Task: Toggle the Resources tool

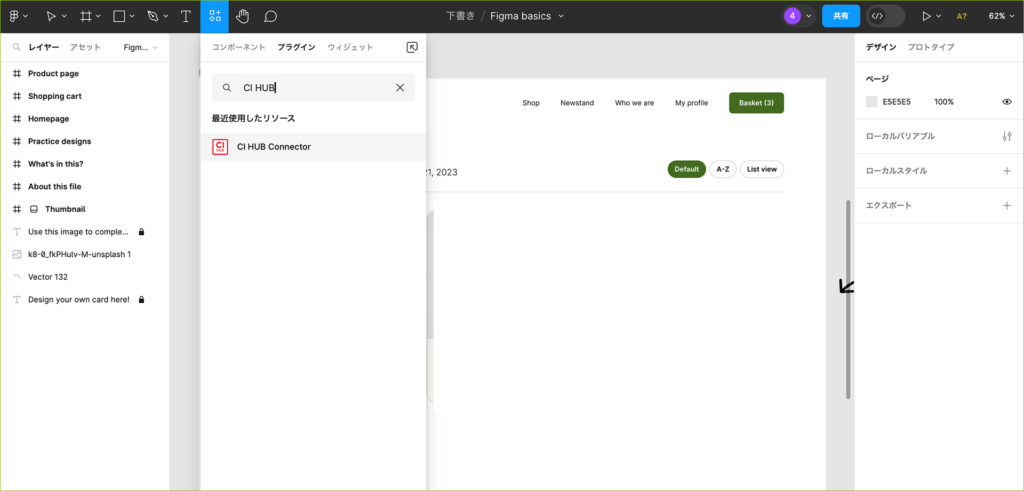Action: pos(215,16)
